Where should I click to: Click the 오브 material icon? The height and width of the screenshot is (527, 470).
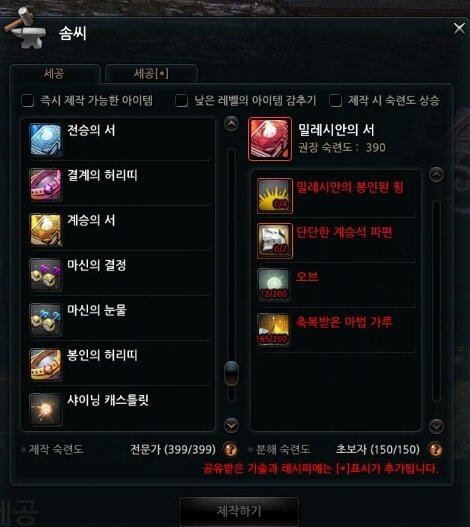click(x=273, y=285)
